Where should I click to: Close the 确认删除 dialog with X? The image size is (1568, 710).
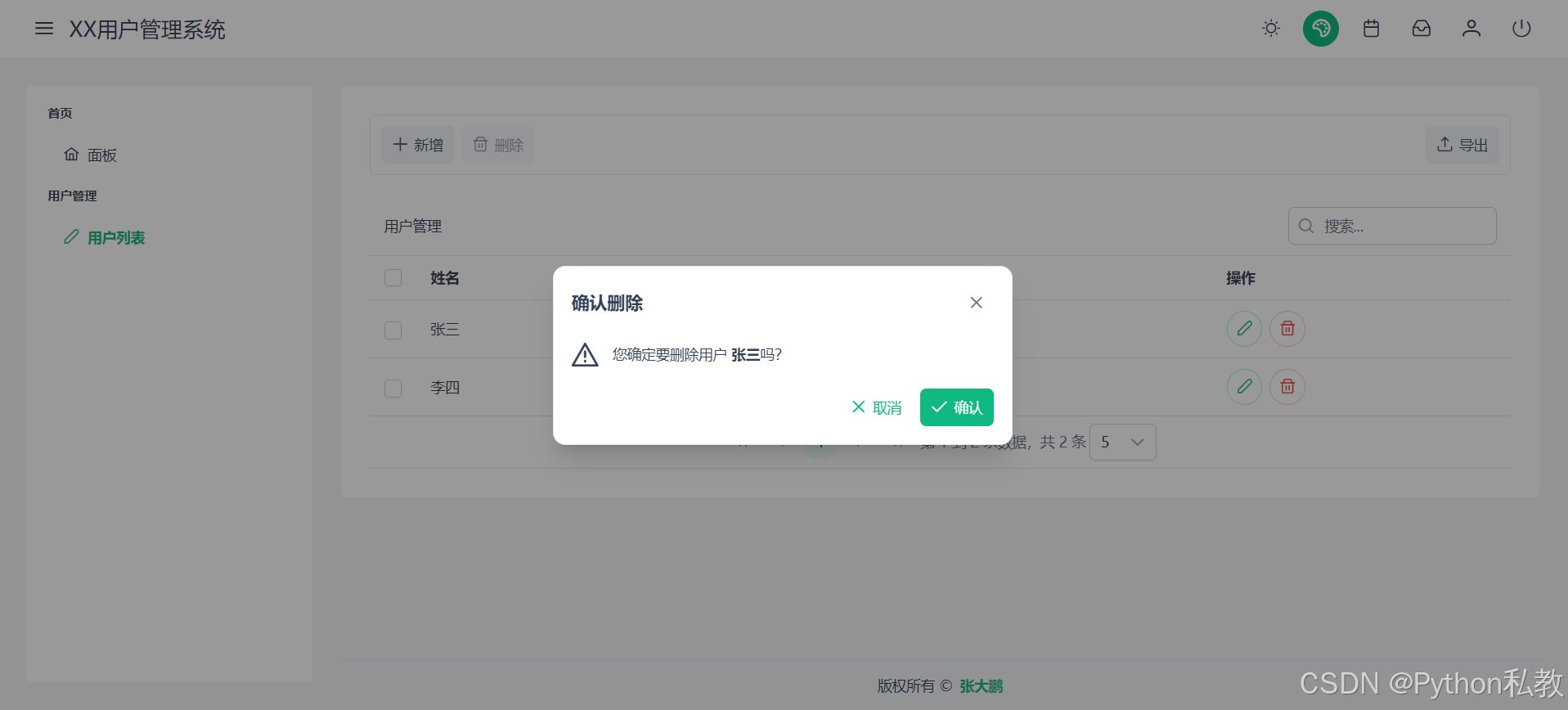976,303
